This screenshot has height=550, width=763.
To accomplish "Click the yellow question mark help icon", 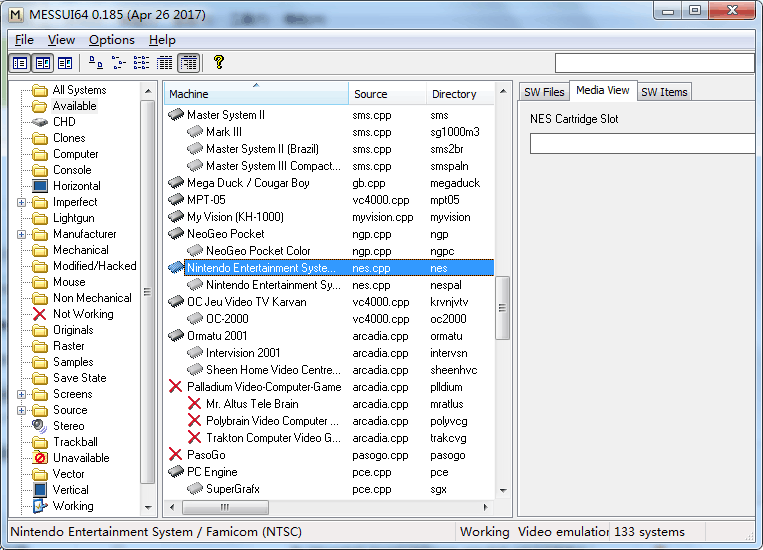I will 219,63.
